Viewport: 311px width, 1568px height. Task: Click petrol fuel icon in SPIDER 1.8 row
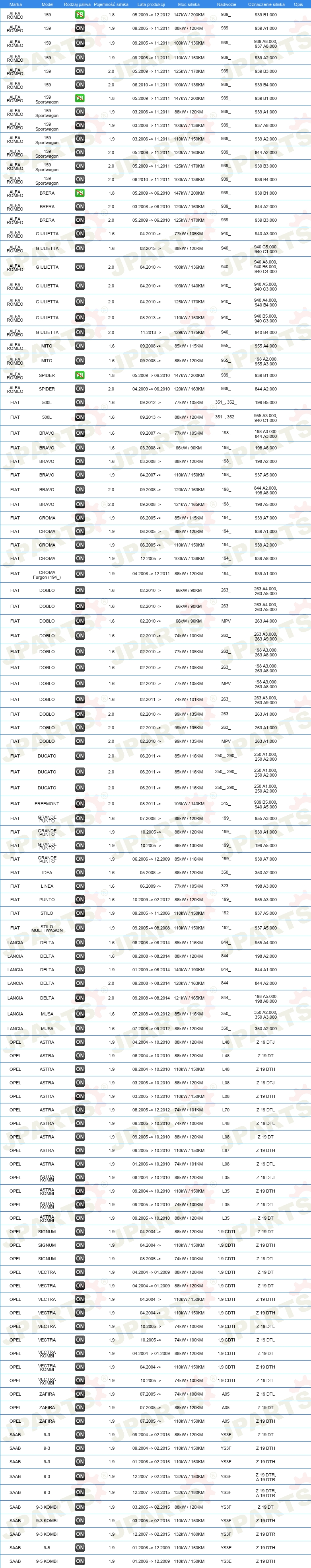pos(80,375)
